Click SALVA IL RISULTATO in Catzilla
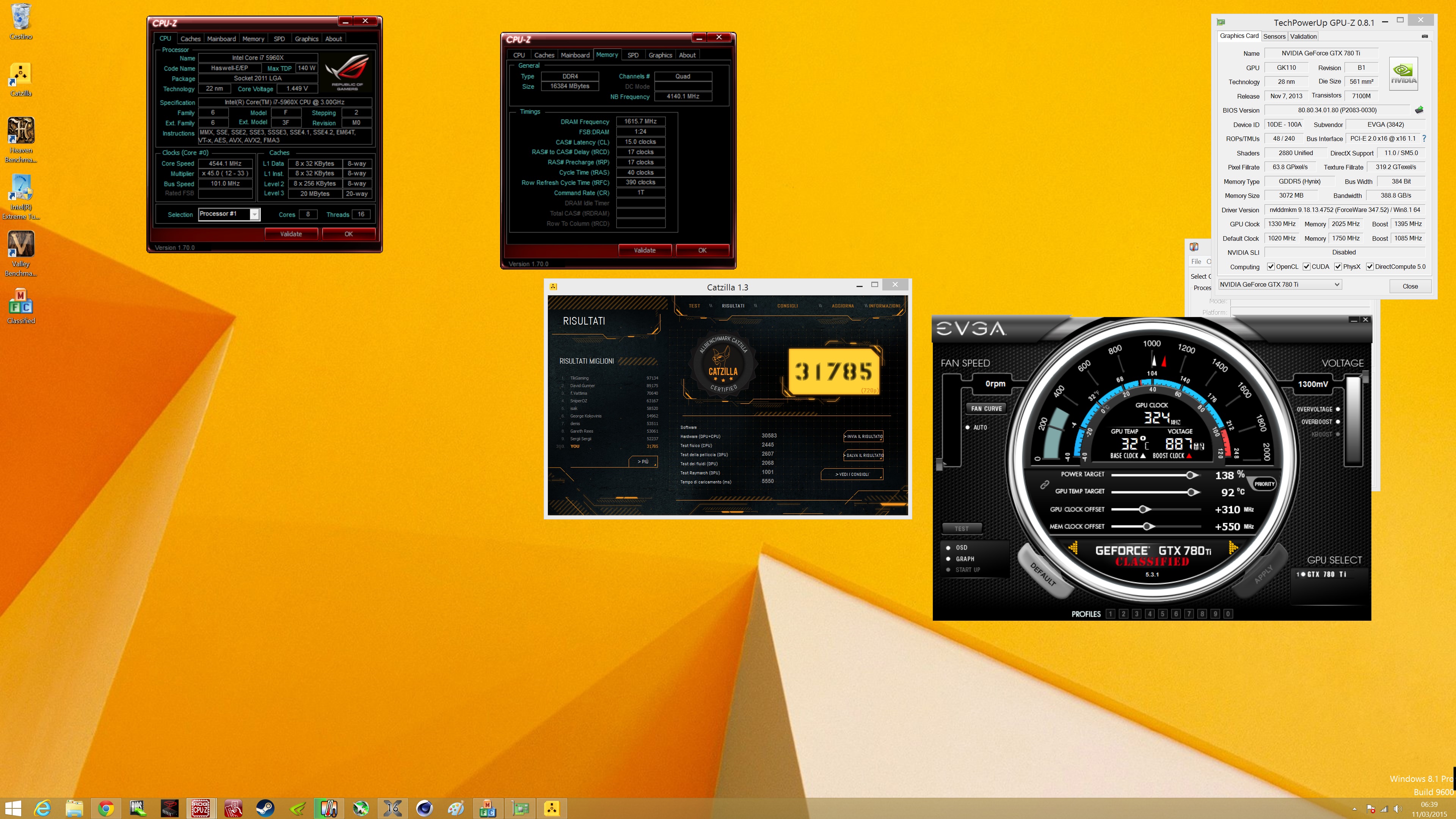Image resolution: width=1456 pixels, height=819 pixels. pyautogui.click(x=864, y=455)
